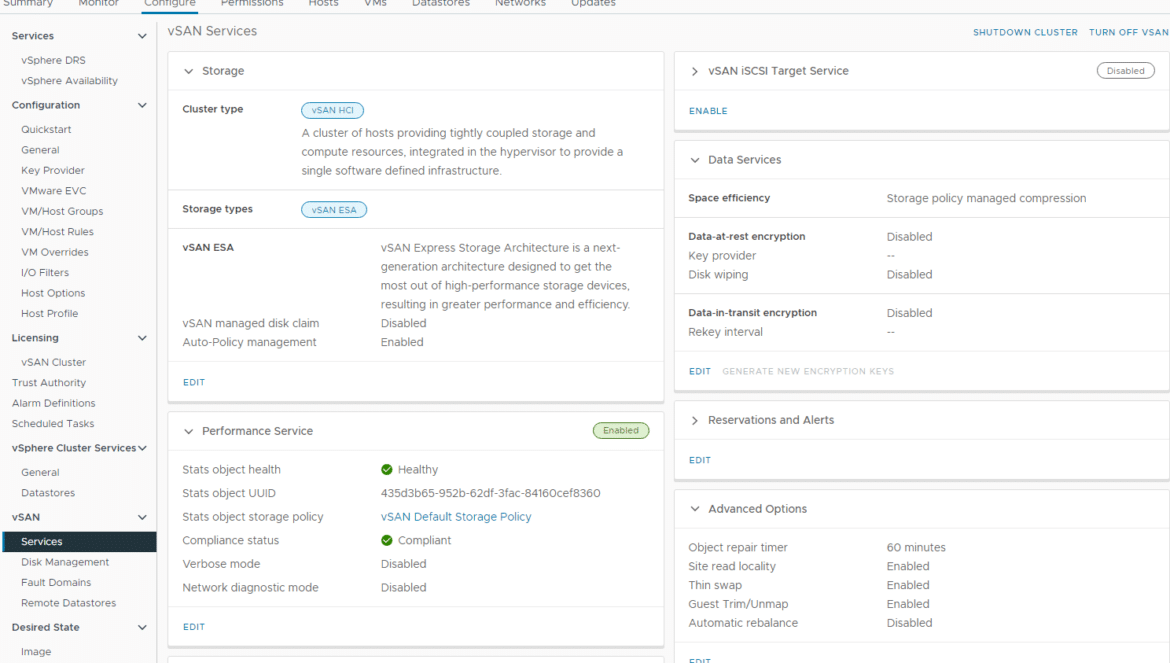Select VM Overrides in the sidebar
1170x663 pixels.
click(54, 252)
